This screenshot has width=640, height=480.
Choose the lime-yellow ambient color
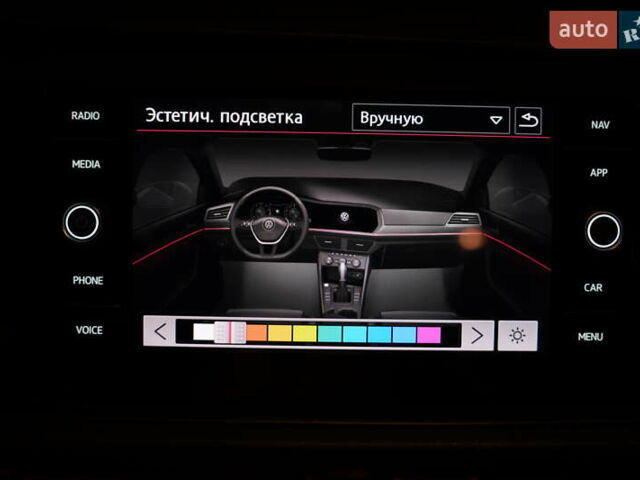pos(304,333)
